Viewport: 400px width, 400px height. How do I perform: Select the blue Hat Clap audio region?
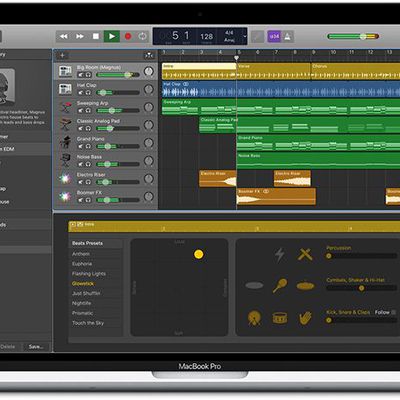pyautogui.click(x=281, y=89)
